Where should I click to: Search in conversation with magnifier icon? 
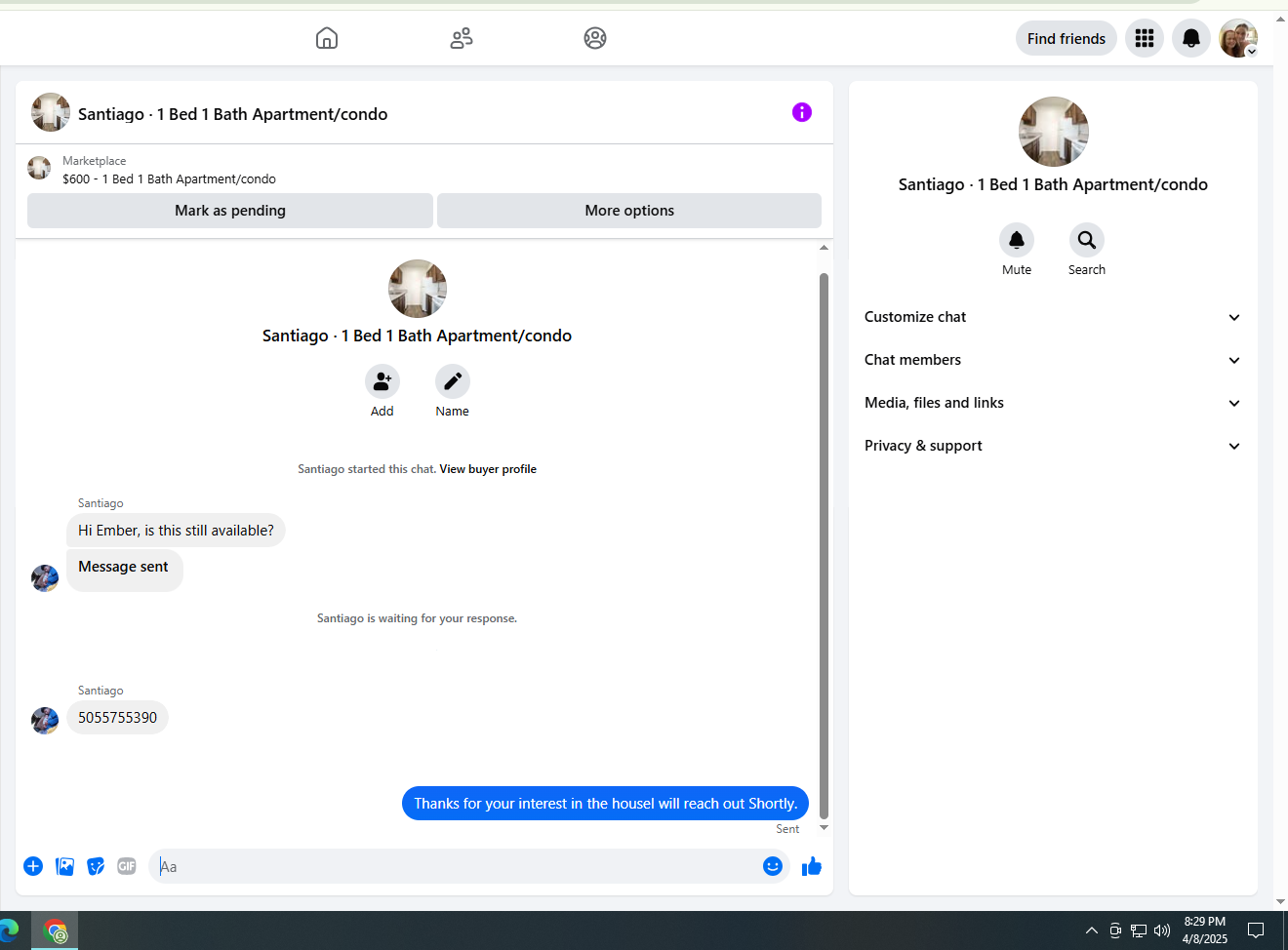pos(1087,240)
